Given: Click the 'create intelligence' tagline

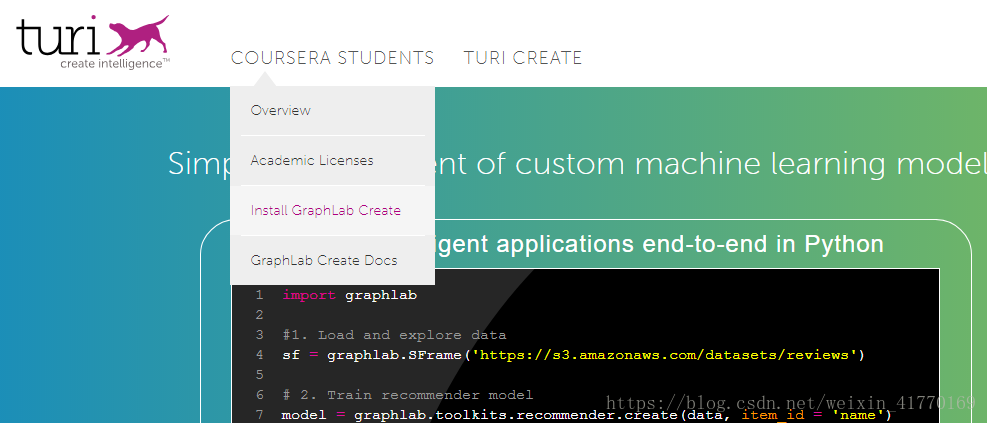Looking at the screenshot, I should 115,64.
